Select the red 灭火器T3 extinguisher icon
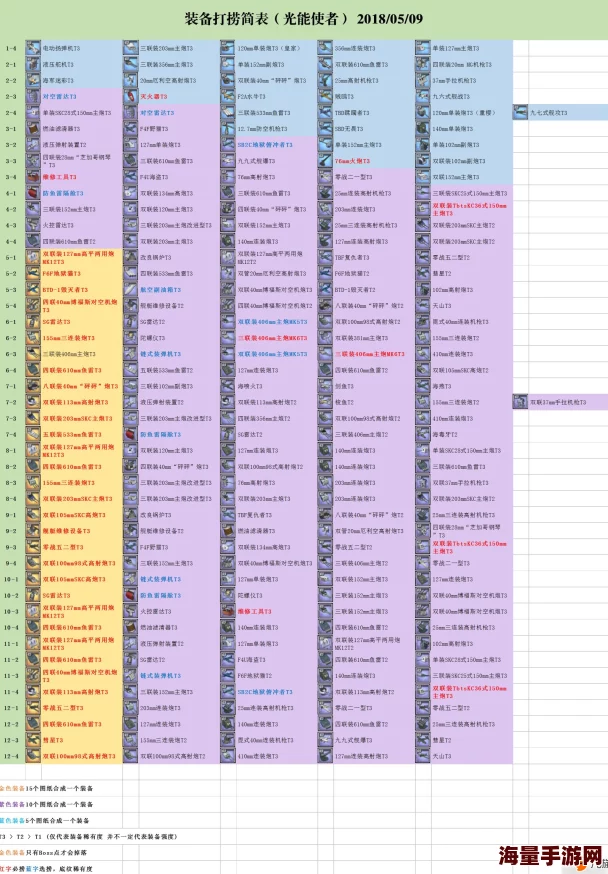This screenshot has width=608, height=874. pyautogui.click(x=130, y=96)
